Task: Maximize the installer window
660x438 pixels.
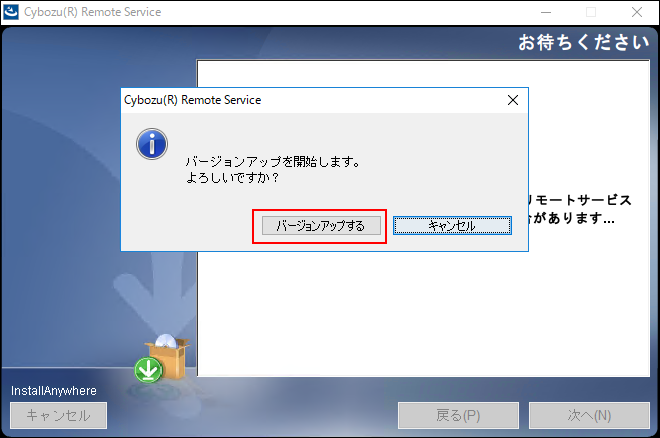Action: (x=591, y=12)
